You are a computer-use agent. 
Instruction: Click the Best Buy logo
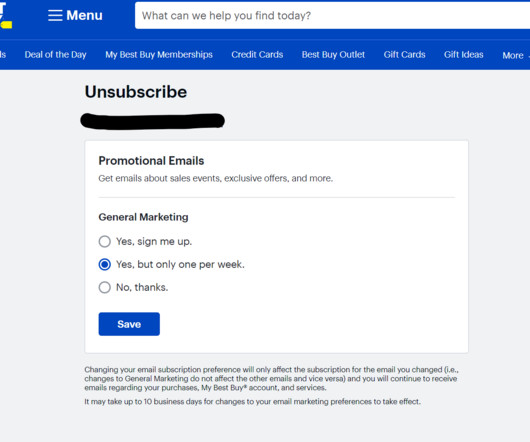click(6, 15)
